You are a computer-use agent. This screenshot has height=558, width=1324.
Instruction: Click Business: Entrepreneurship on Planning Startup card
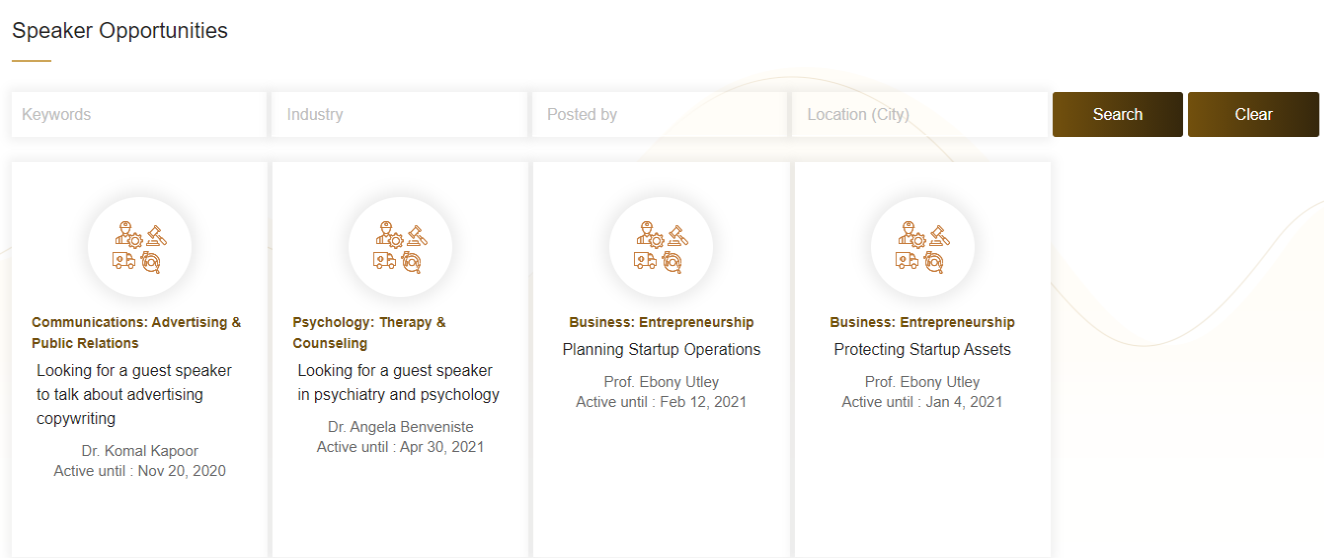point(661,322)
